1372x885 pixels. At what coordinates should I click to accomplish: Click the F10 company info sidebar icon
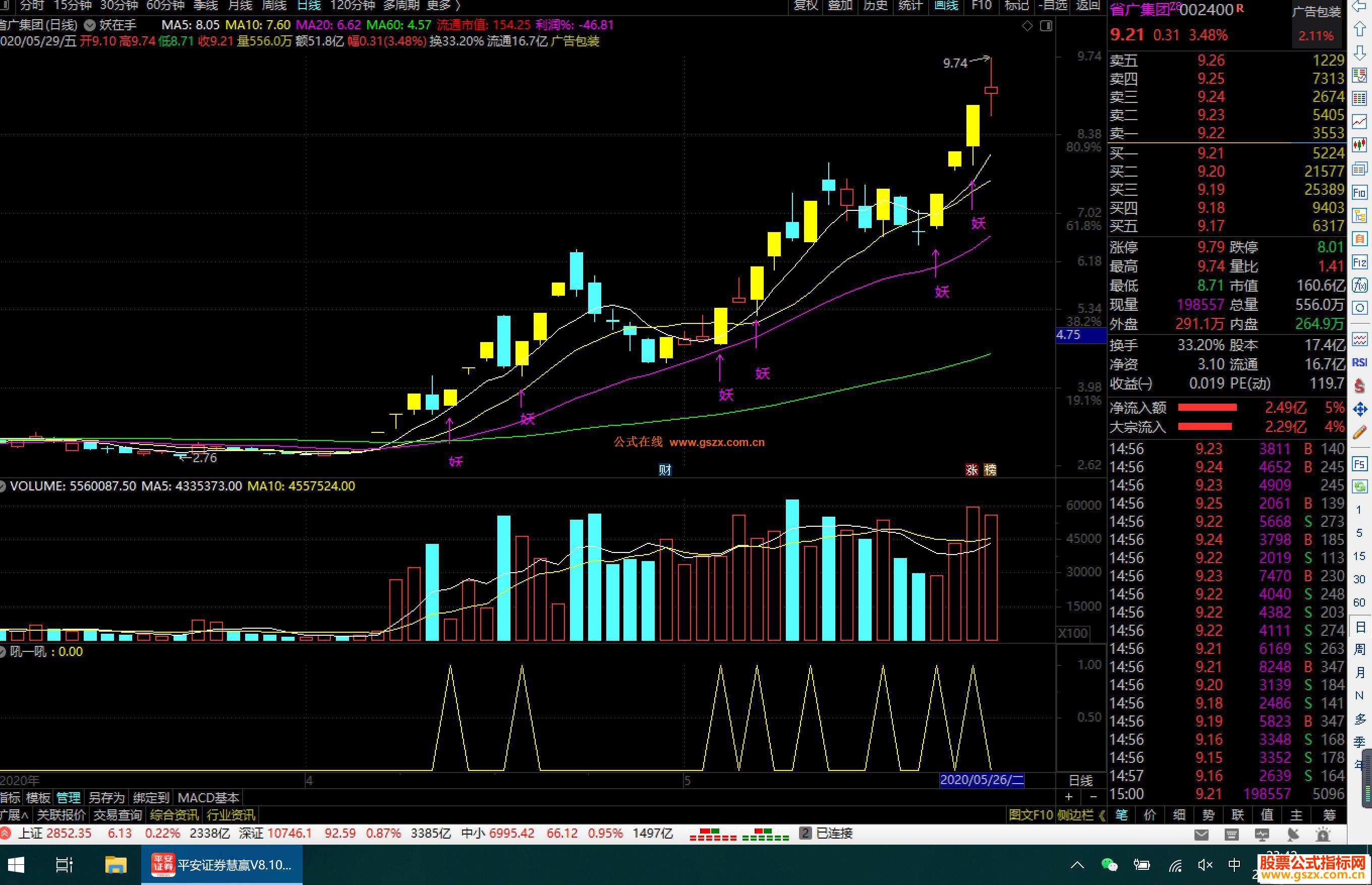click(1359, 192)
